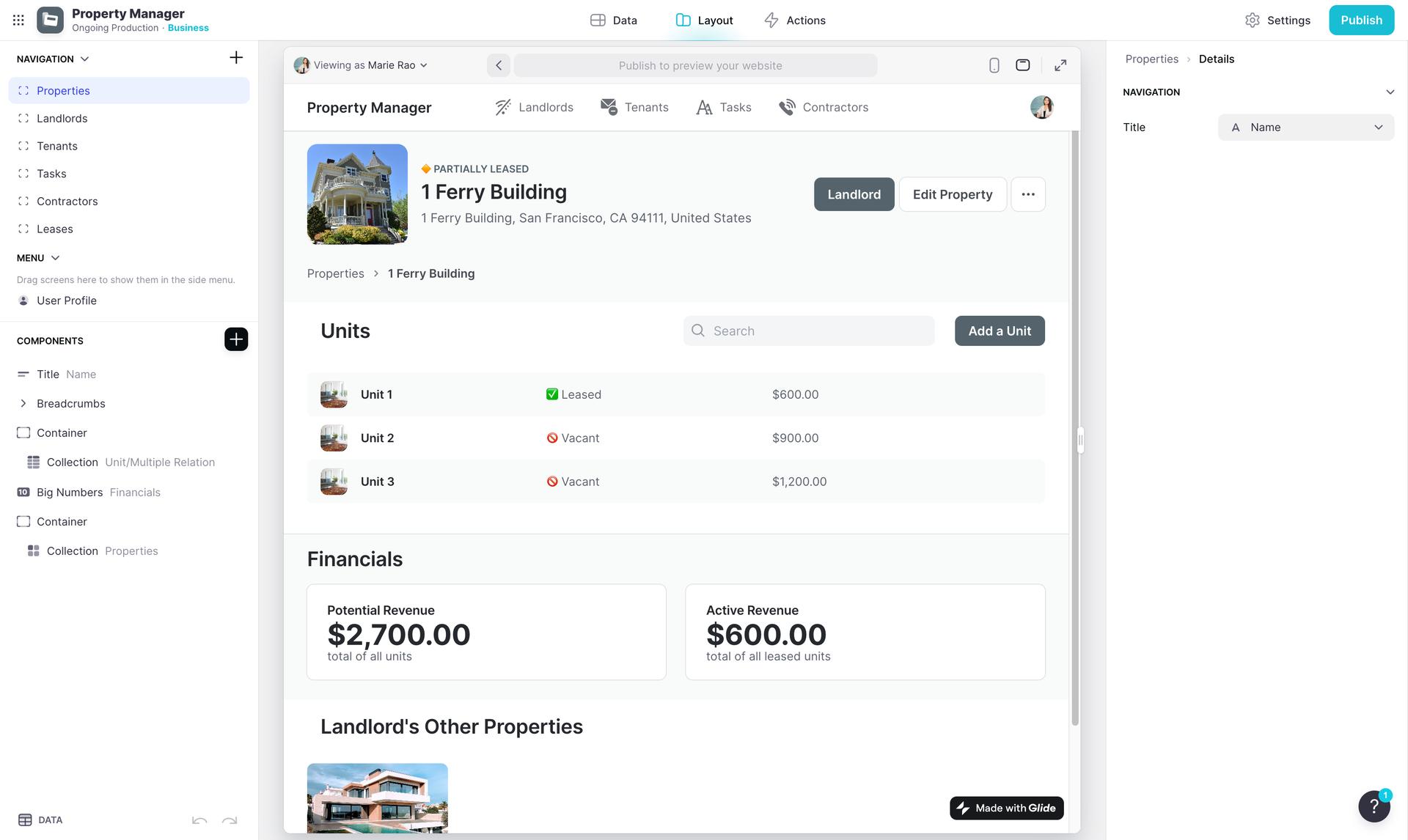Open the three-dot more options button
The width and height of the screenshot is (1408, 840).
pos(1027,194)
